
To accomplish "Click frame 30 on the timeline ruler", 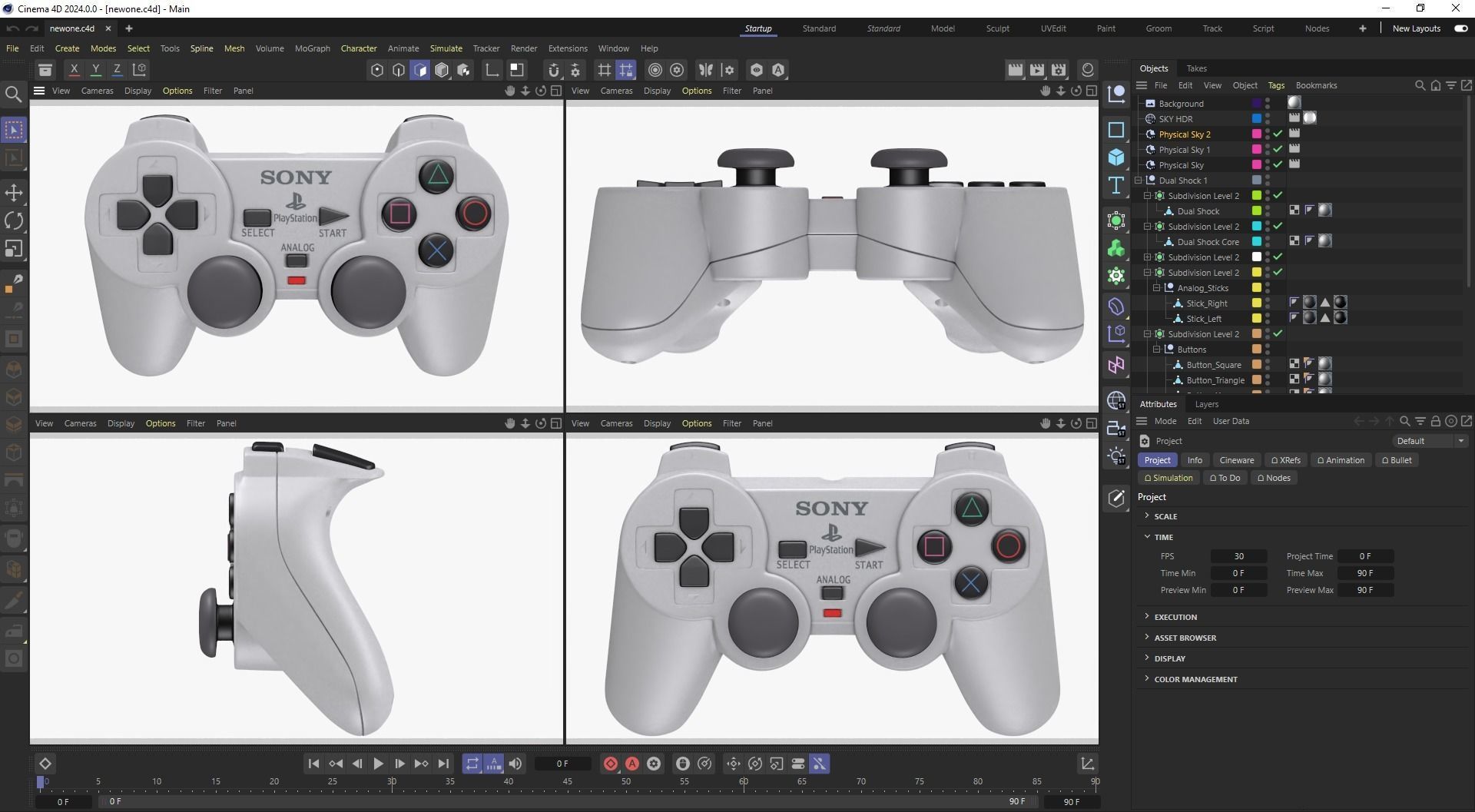I will (x=391, y=781).
